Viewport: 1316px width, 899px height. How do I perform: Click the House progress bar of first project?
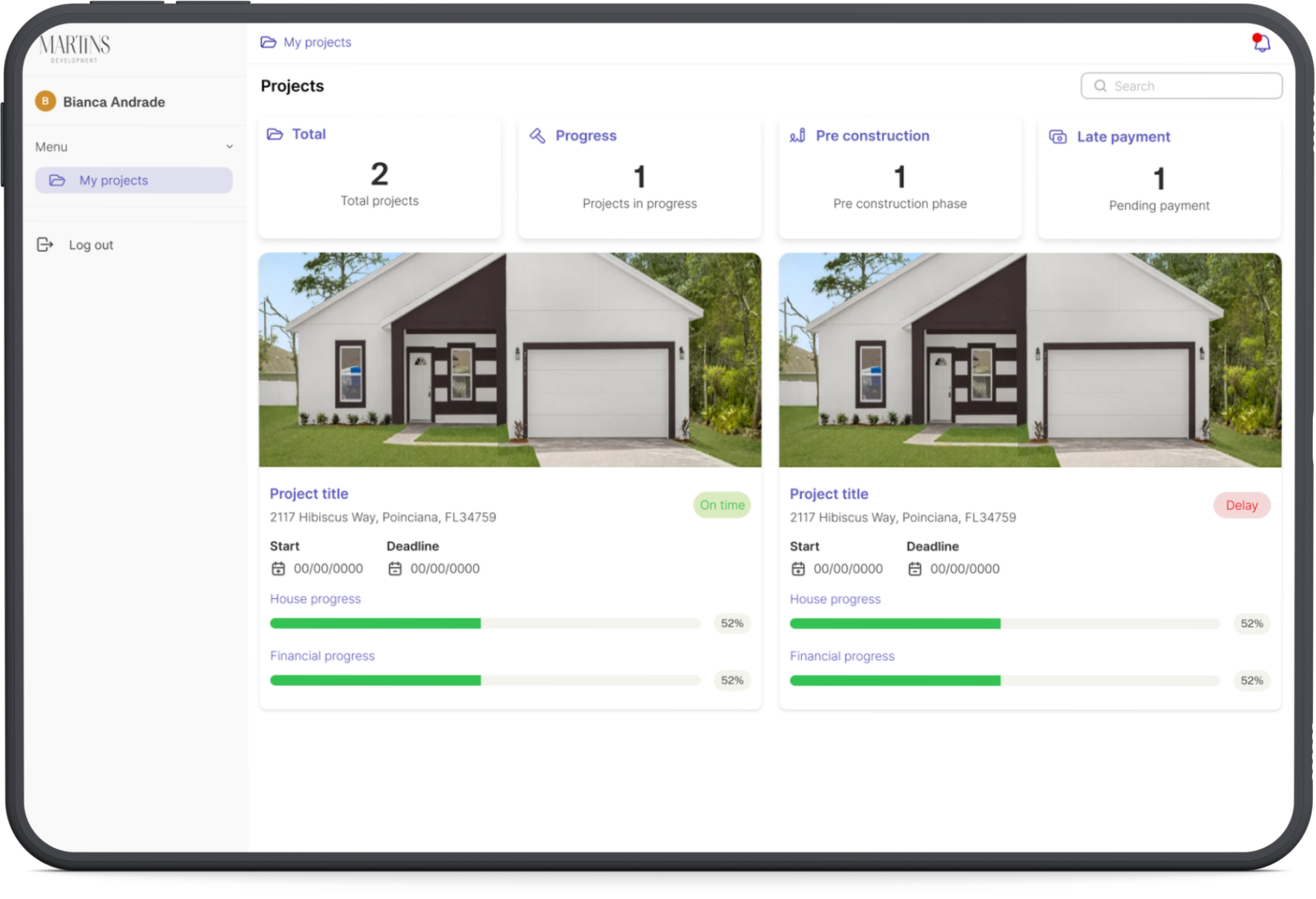point(485,623)
